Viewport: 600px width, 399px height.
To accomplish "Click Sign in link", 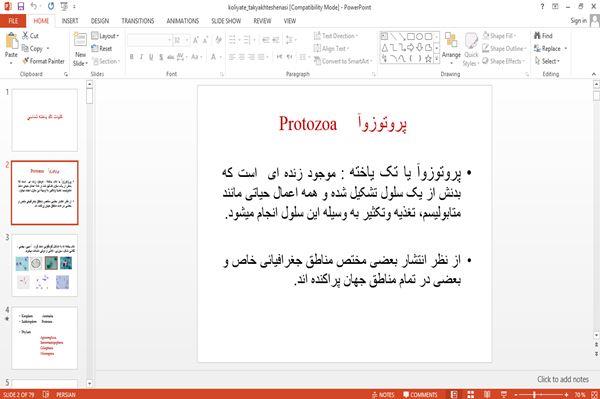I will click(578, 20).
